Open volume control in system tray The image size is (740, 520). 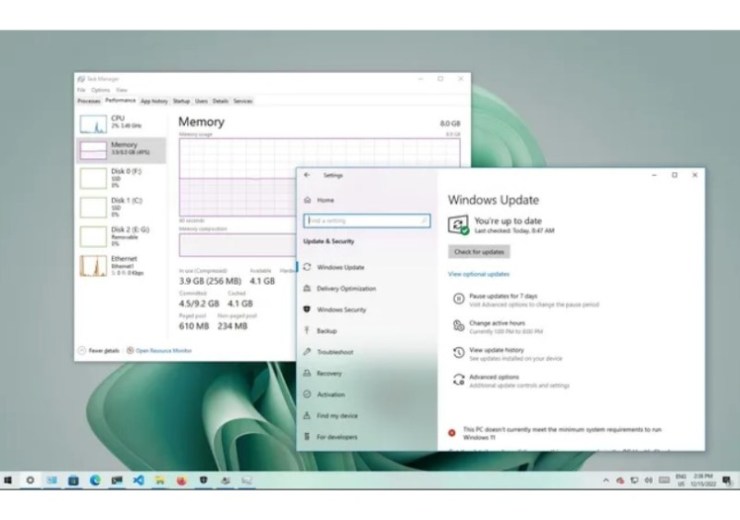649,480
